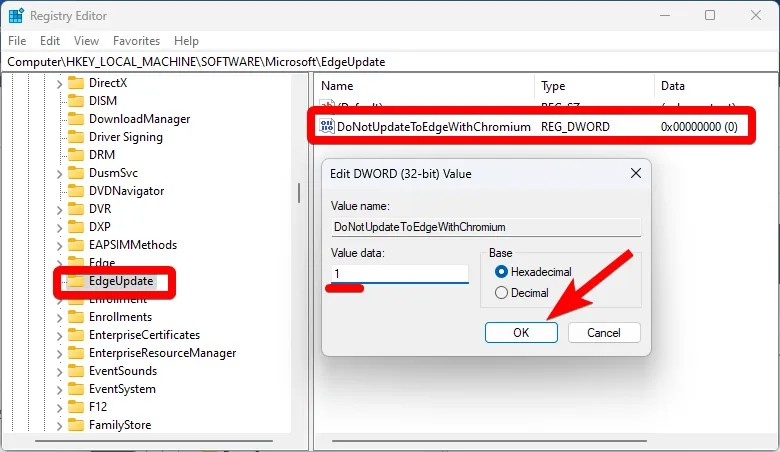Expand the EventSounds key
Image resolution: width=780 pixels, height=452 pixels.
(x=59, y=372)
